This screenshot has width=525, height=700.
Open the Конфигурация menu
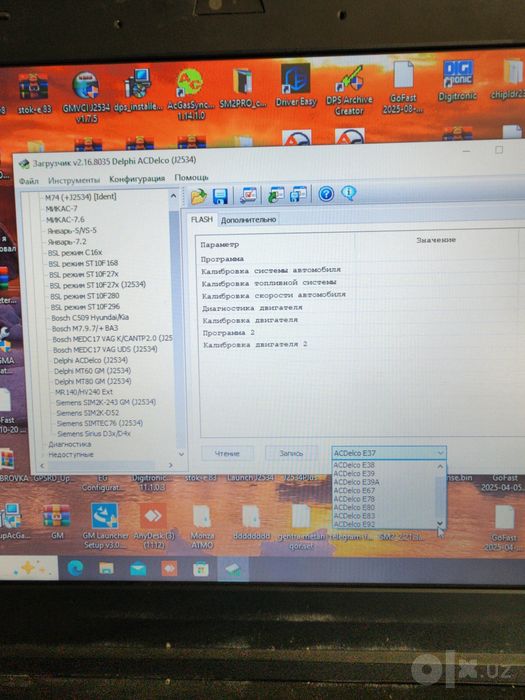pyautogui.click(x=137, y=179)
